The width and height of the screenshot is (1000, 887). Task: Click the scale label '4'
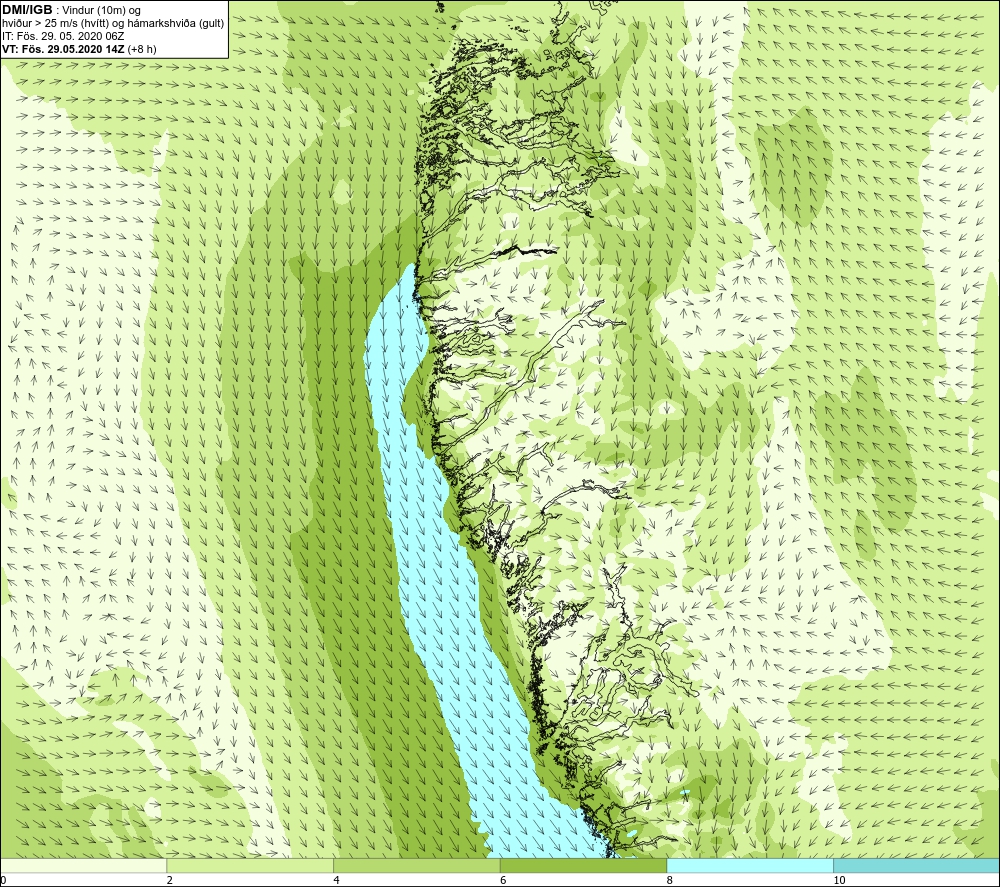(337, 881)
